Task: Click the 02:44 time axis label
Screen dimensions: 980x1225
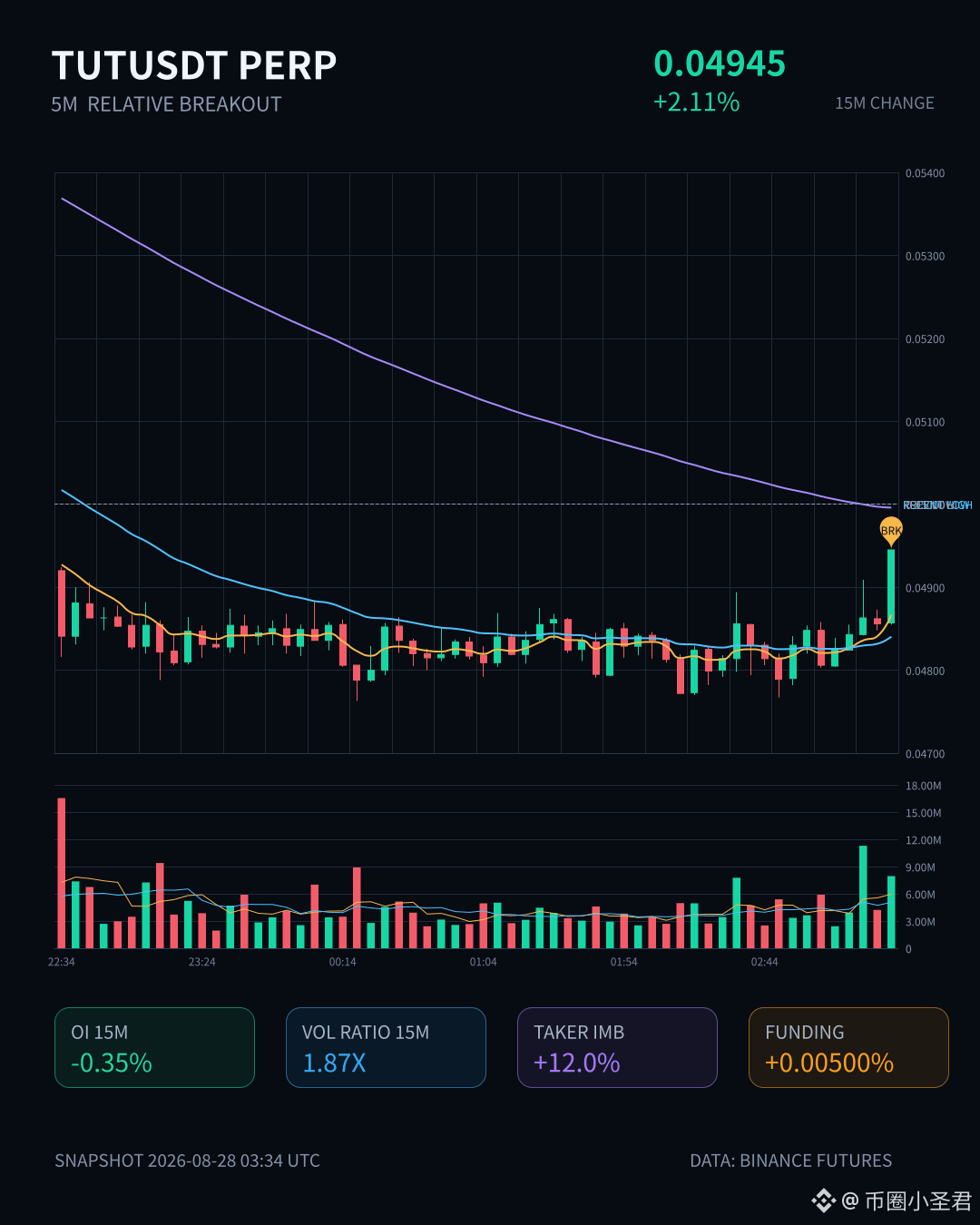Action: 765,962
